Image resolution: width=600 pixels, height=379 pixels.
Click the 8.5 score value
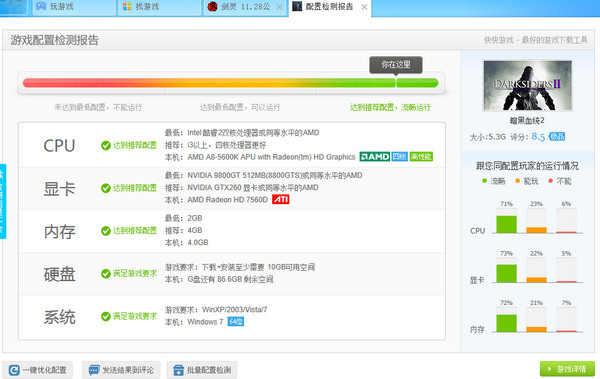(538, 137)
